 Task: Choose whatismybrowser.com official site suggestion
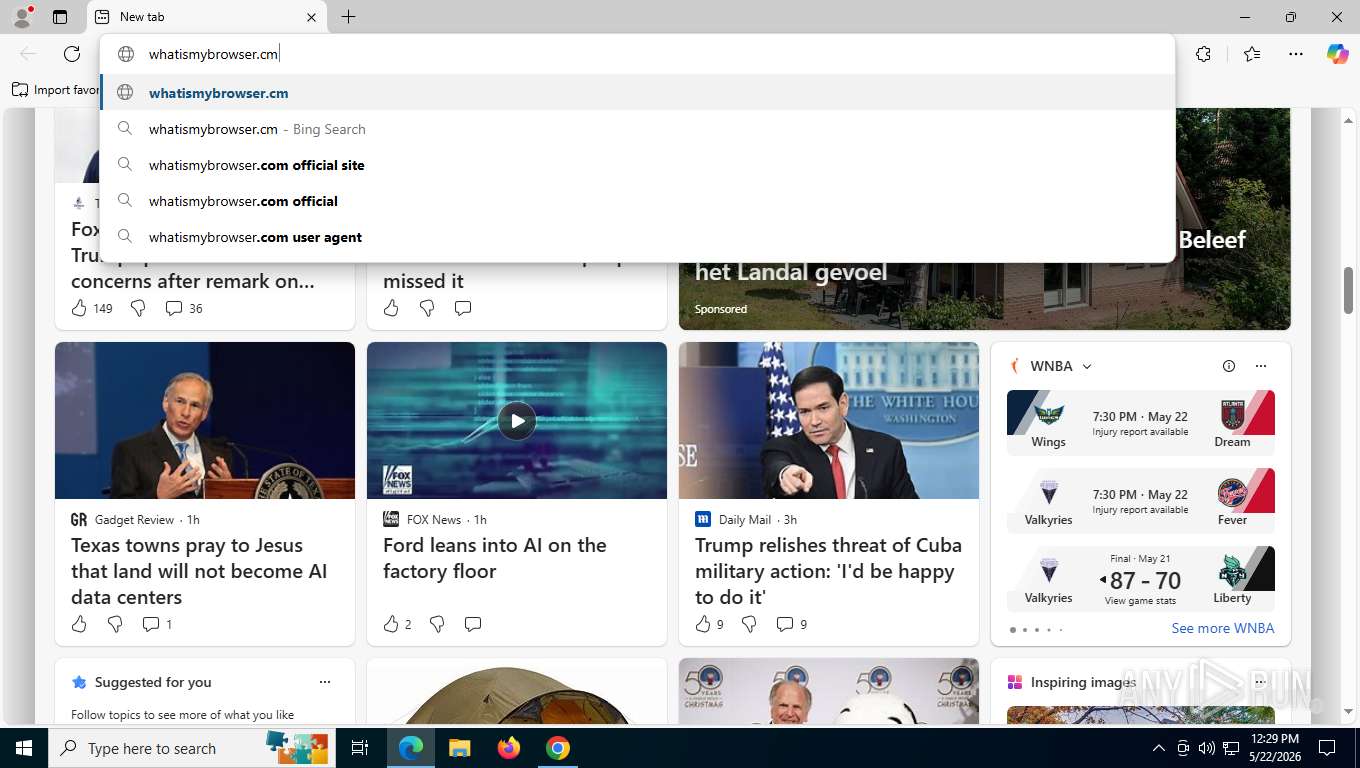click(637, 165)
